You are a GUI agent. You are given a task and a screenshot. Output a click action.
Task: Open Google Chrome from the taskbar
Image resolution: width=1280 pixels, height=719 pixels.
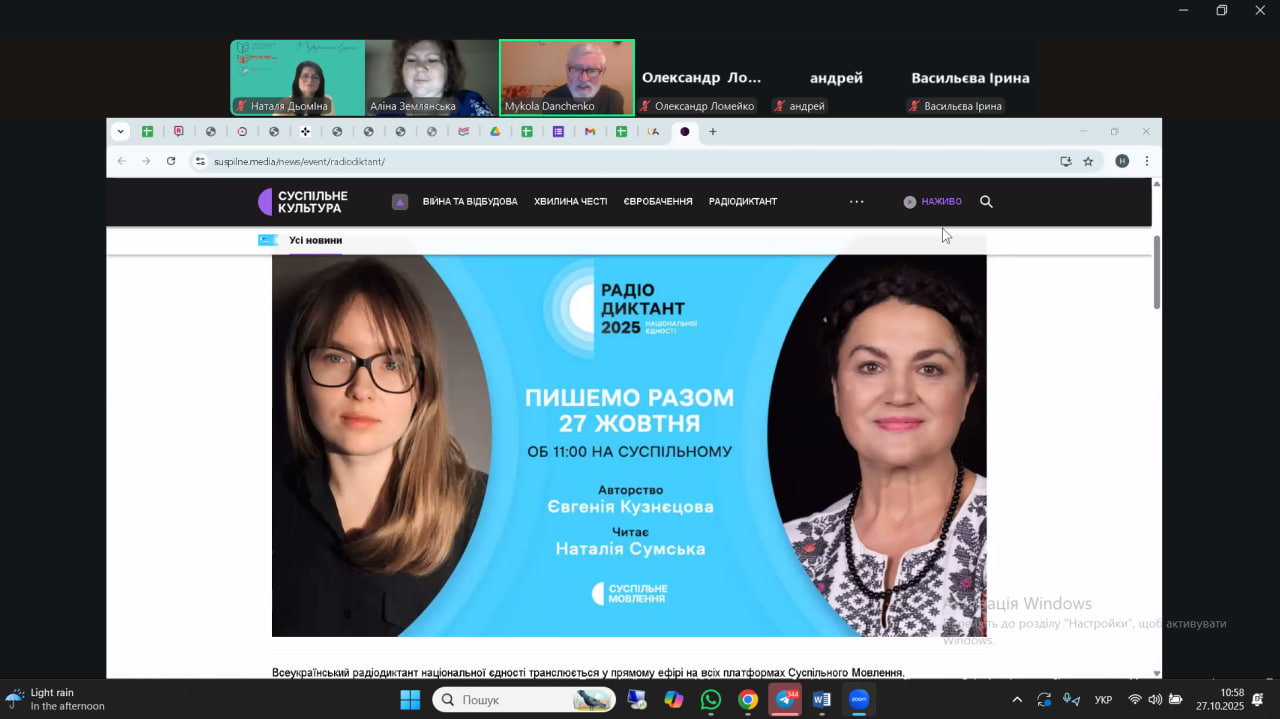748,700
